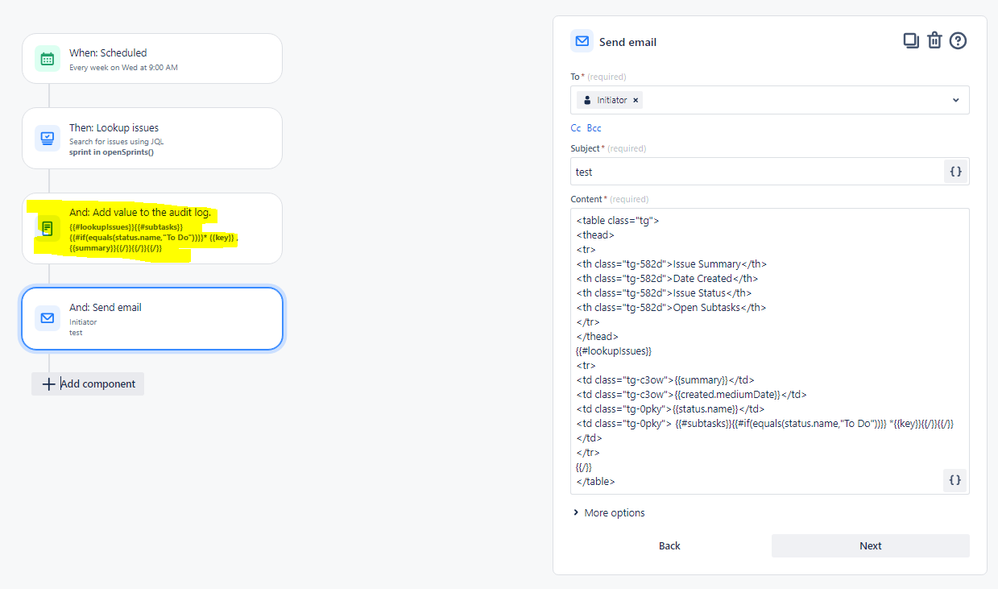The image size is (998, 589).
Task: Click the audit log document icon
Action: (47, 228)
